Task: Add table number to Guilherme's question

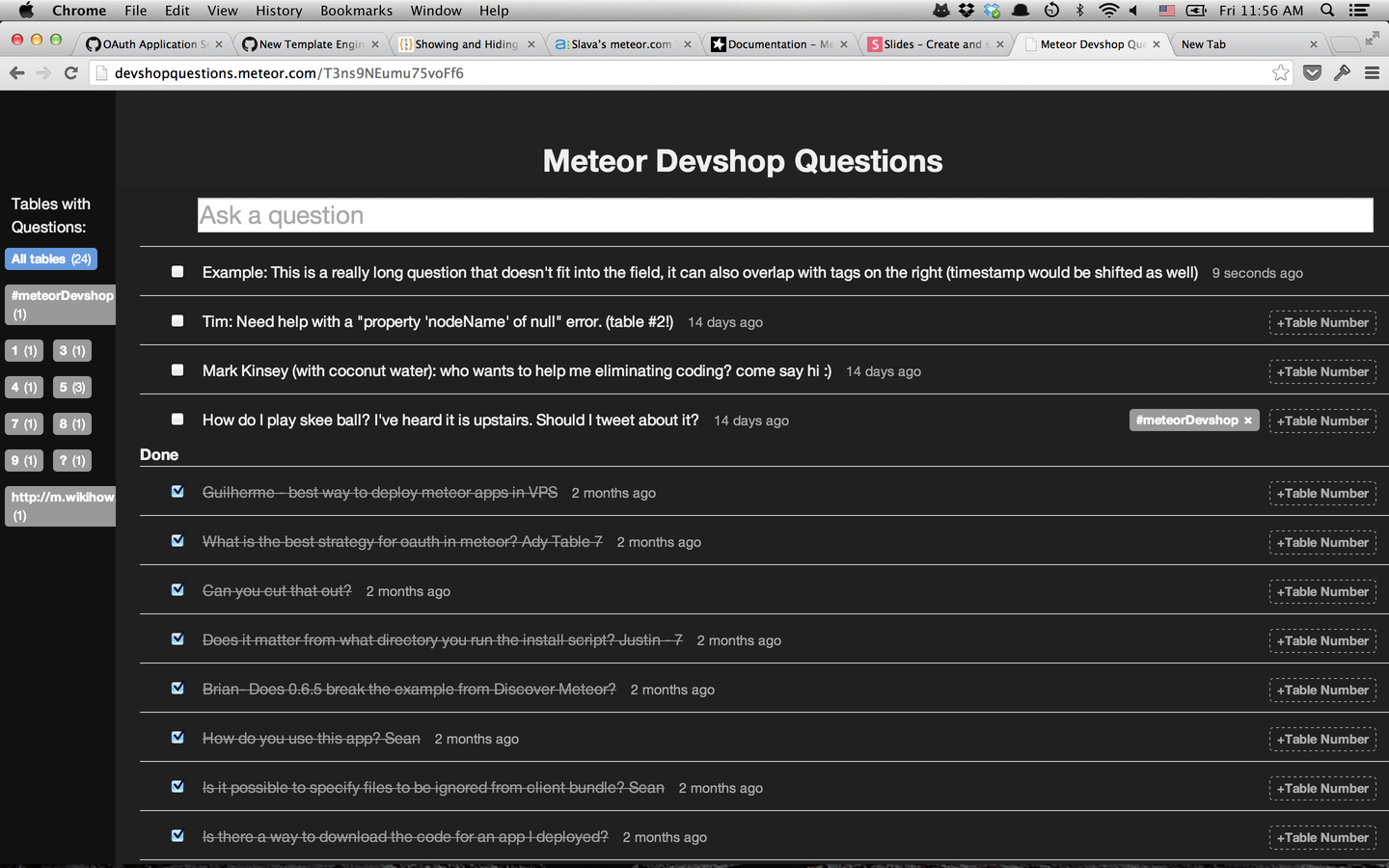Action: [1322, 494]
